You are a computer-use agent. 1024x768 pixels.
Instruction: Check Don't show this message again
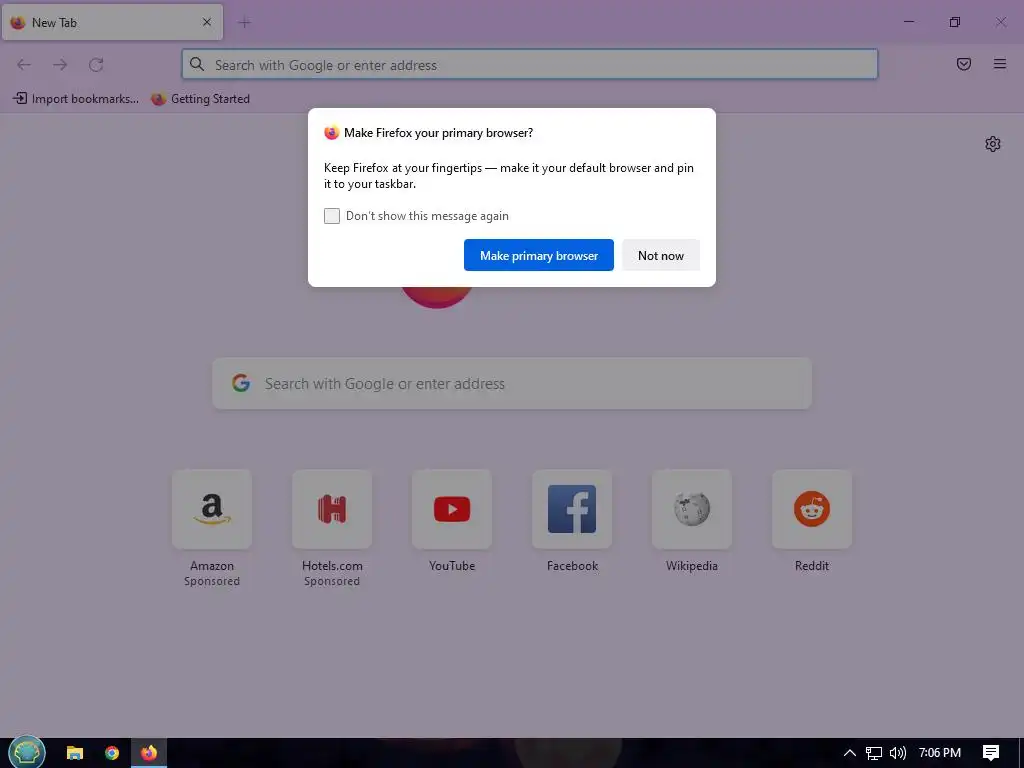coord(332,216)
